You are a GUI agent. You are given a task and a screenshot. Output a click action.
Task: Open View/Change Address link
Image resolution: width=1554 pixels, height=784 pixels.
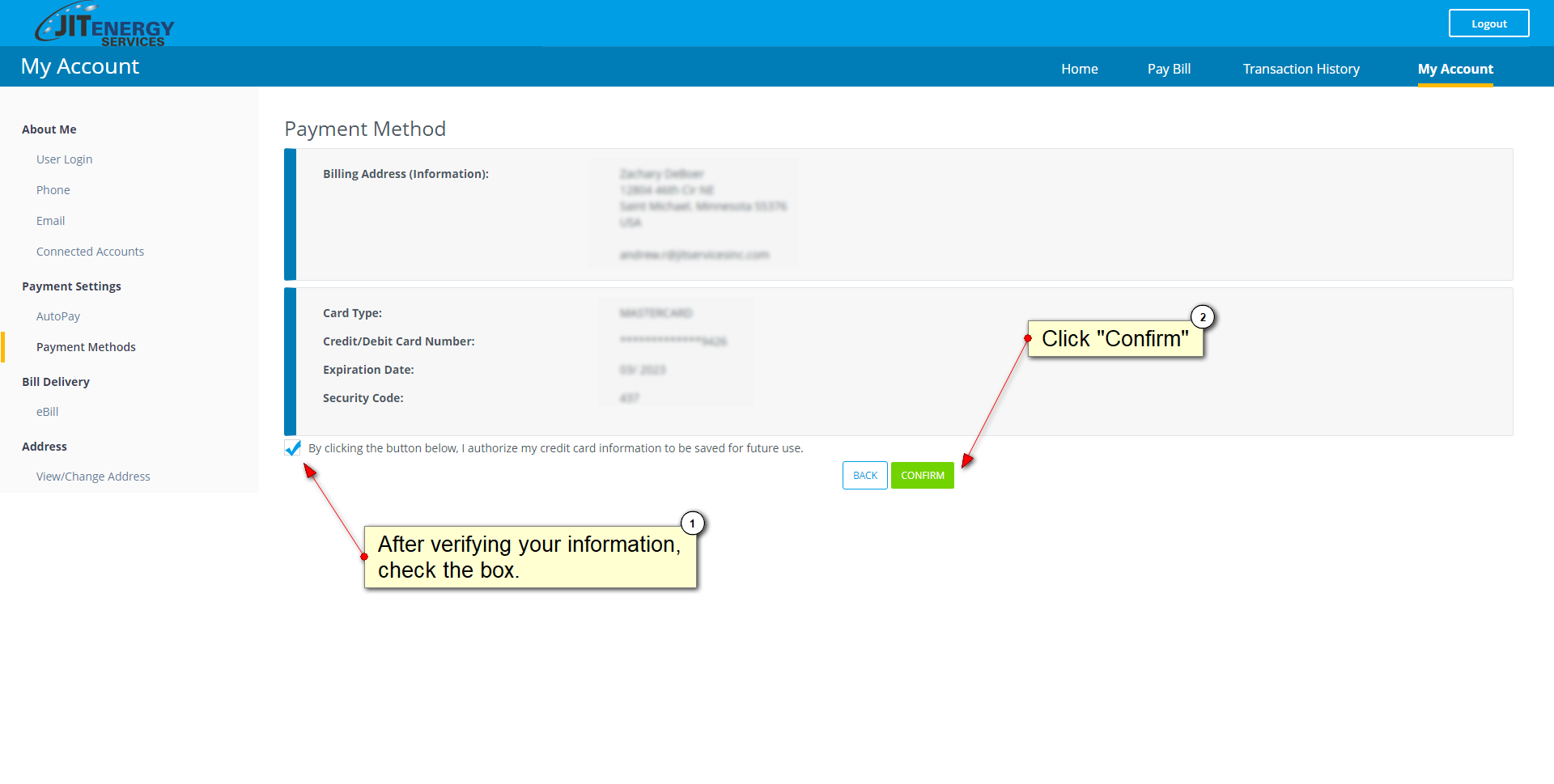(x=93, y=477)
